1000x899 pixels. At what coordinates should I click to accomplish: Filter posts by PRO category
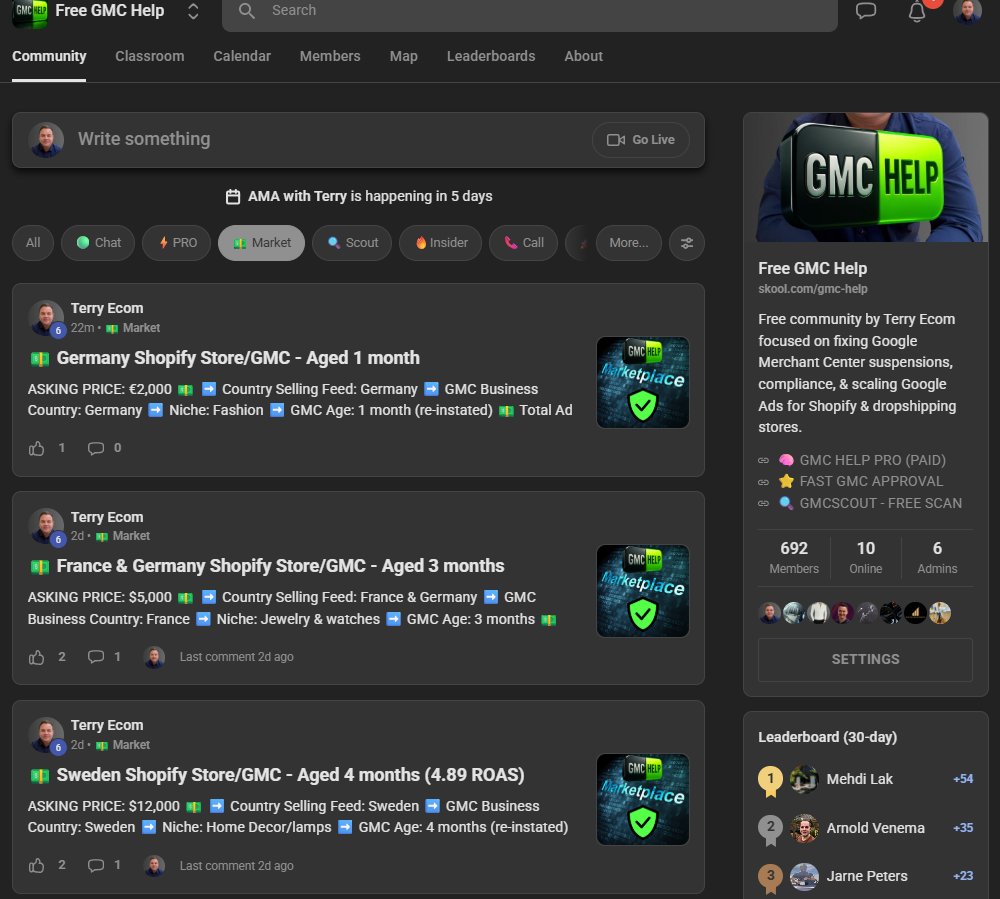point(177,243)
